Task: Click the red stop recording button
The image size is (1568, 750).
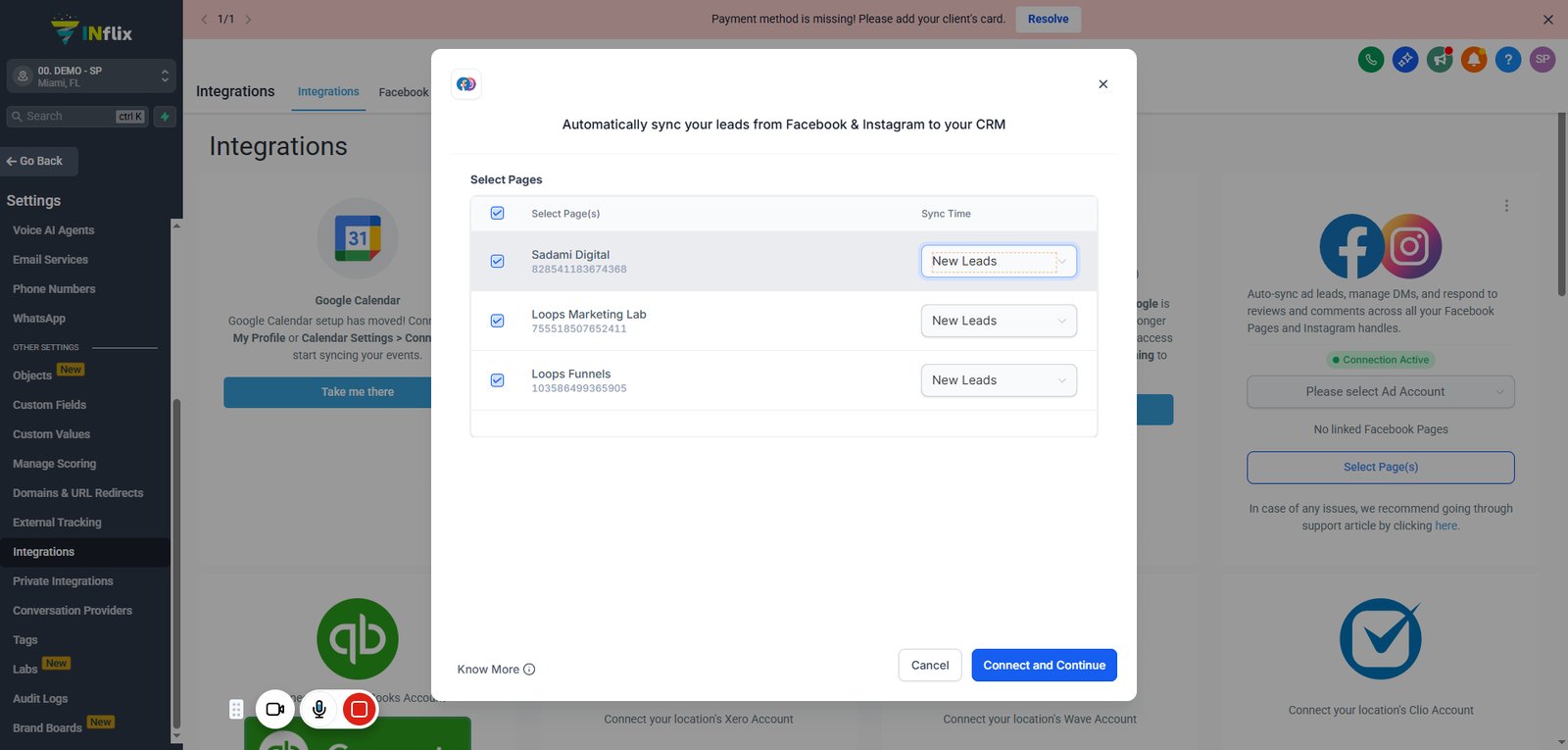Action: (x=360, y=709)
